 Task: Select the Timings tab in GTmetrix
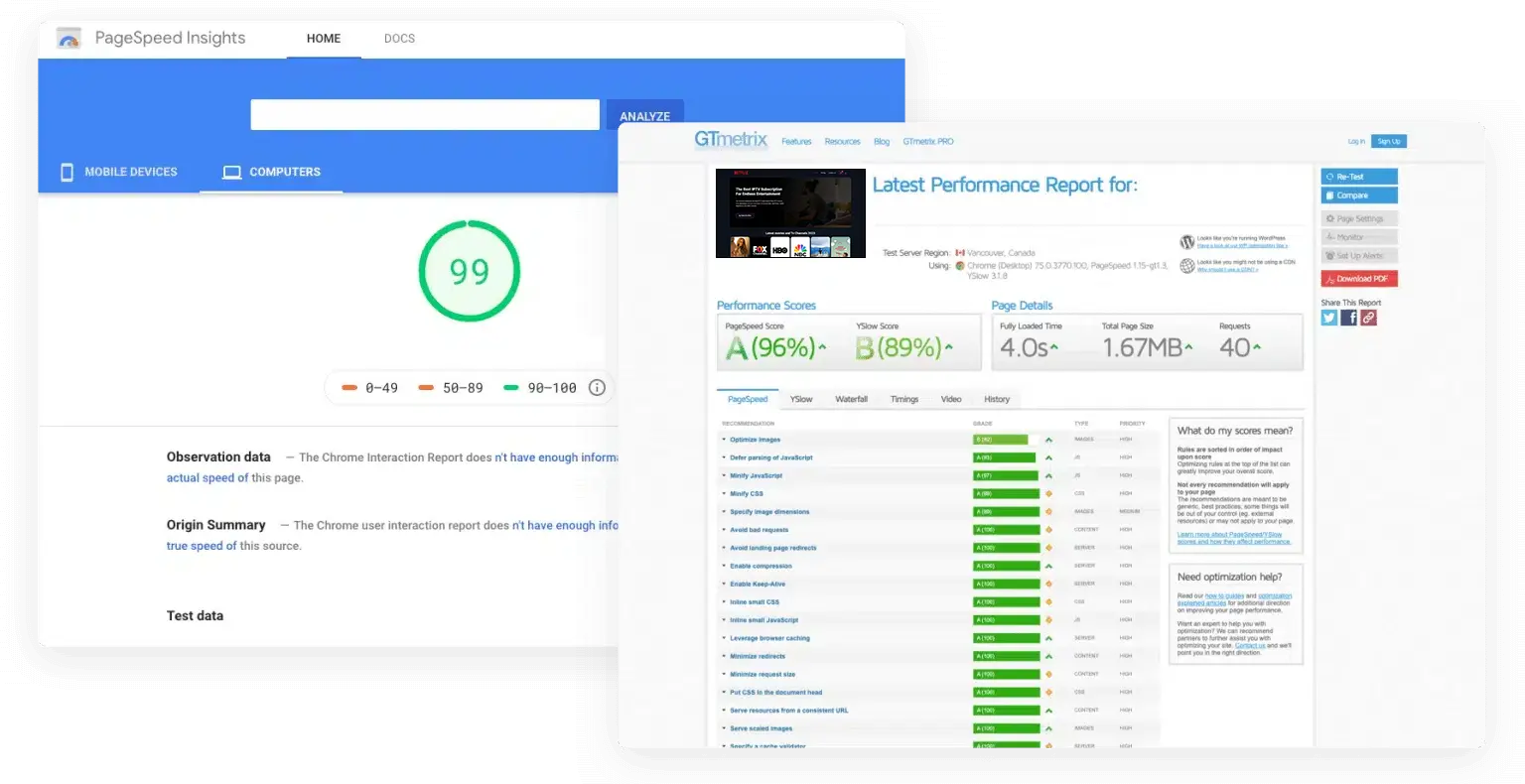pyautogui.click(x=904, y=399)
